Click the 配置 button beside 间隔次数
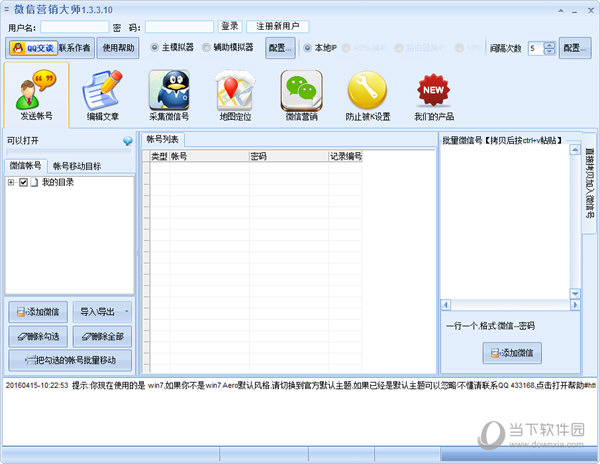This screenshot has height=464, width=600. tap(575, 48)
